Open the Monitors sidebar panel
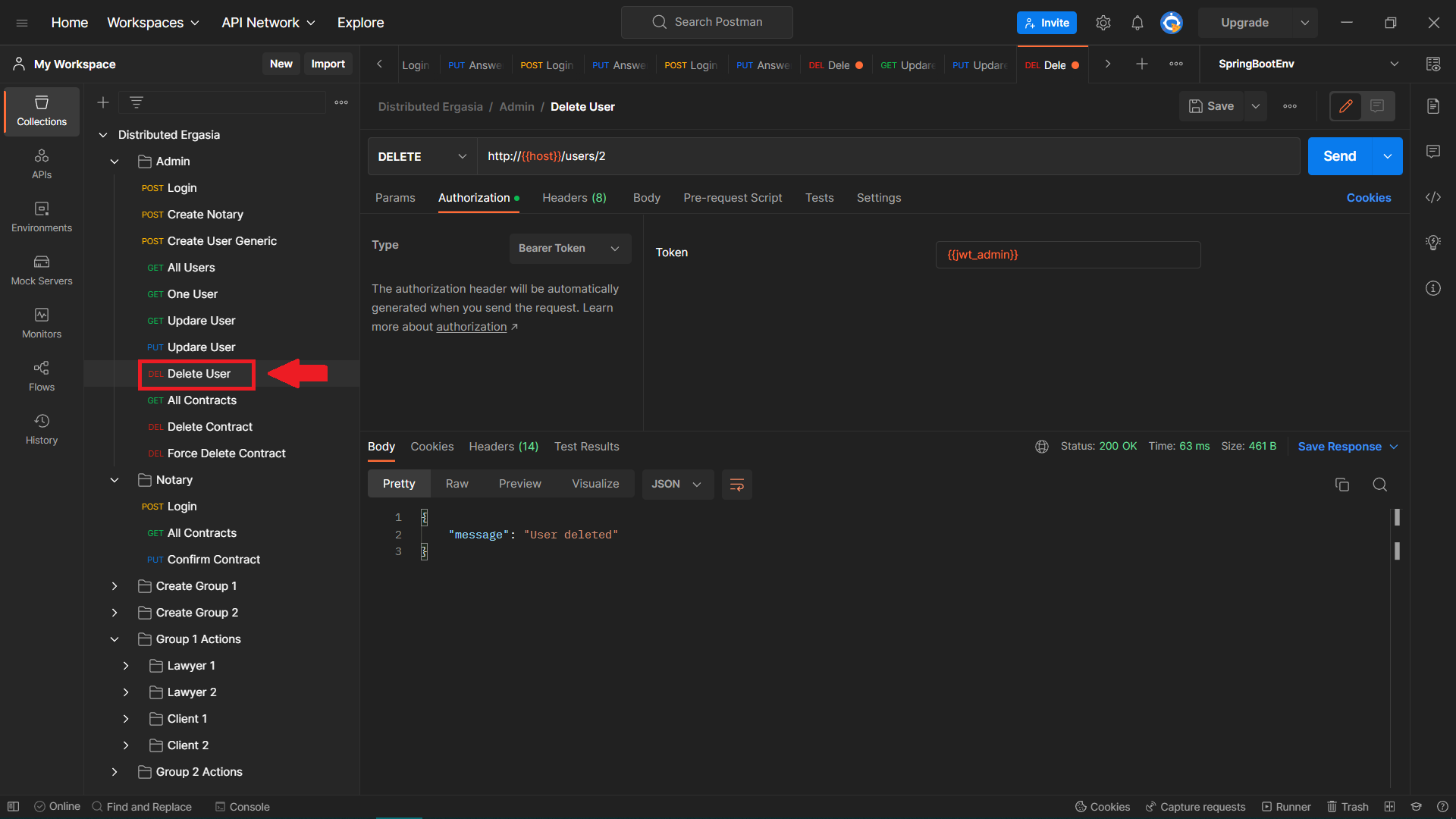The image size is (1456, 819). click(x=42, y=323)
